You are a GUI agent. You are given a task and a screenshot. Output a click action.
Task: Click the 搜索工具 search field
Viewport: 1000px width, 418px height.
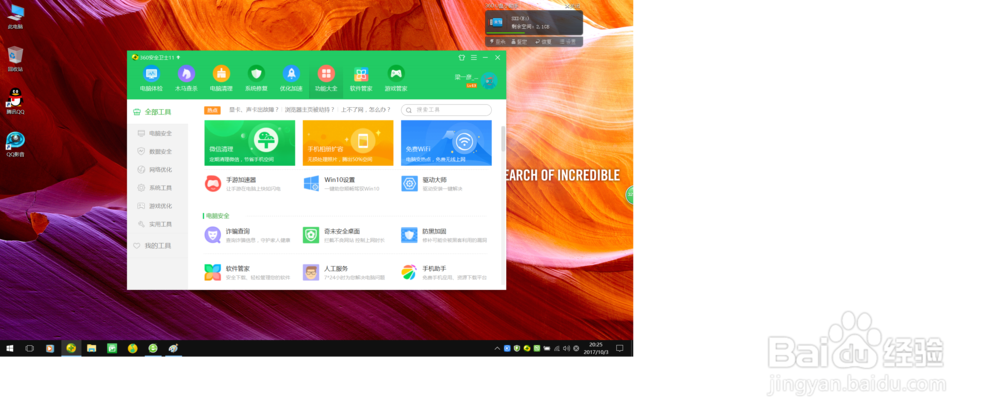446,110
